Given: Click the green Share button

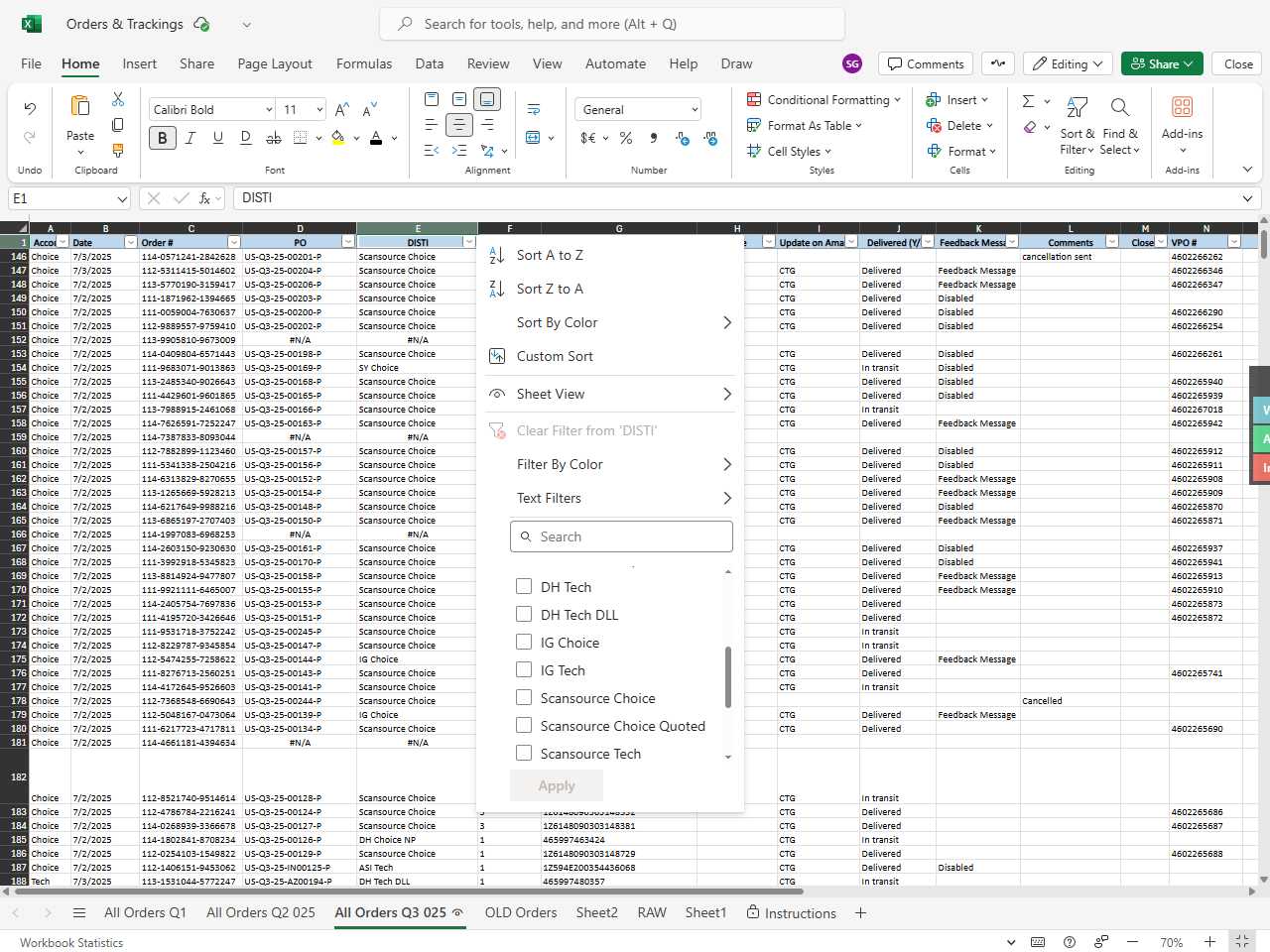Looking at the screenshot, I should 1163,63.
